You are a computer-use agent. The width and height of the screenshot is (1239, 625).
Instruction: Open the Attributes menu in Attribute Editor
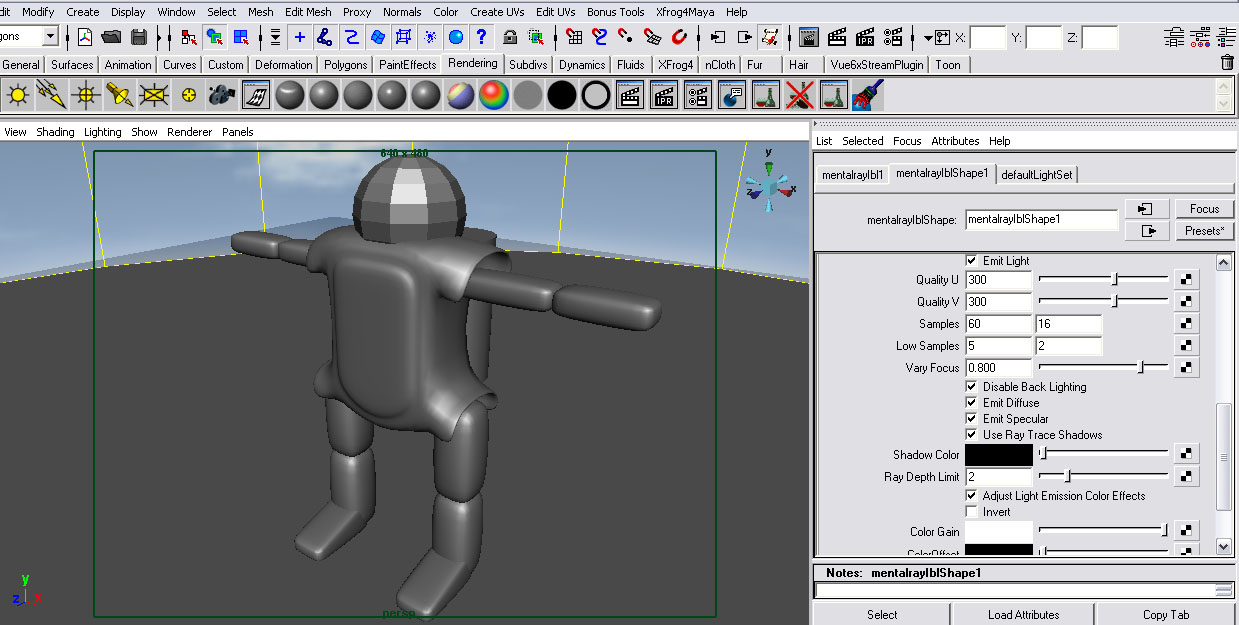[955, 141]
